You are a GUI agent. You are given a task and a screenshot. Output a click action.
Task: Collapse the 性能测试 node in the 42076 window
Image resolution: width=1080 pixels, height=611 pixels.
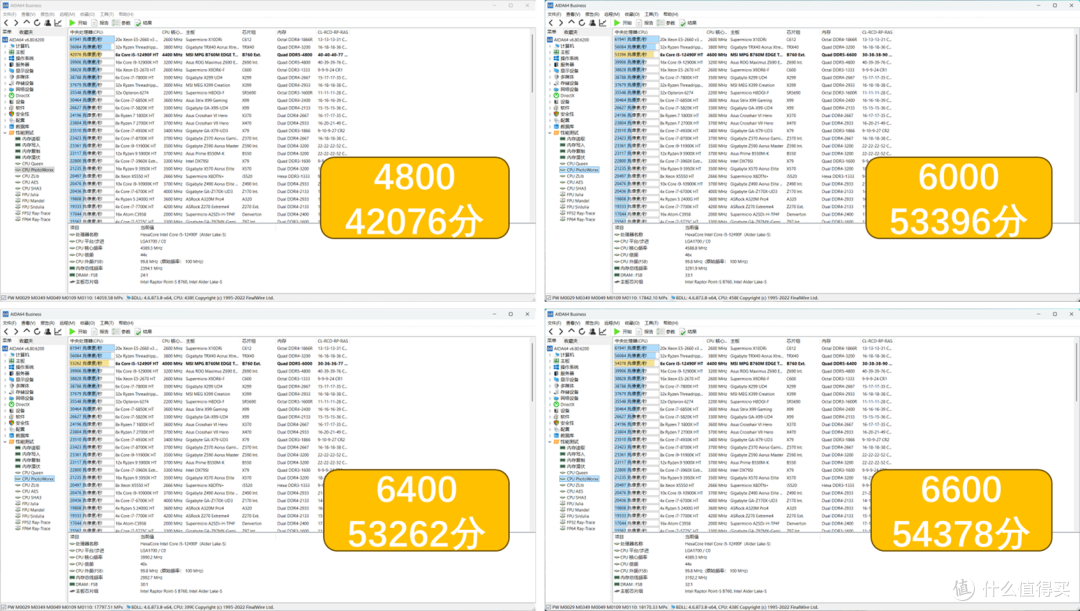coord(6,133)
